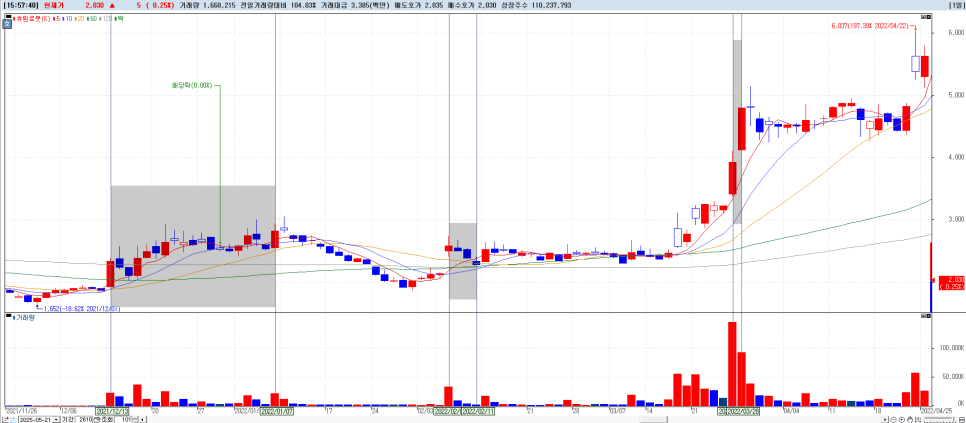Toggle the 120-day moving average legend
966x423 pixels.
click(105, 18)
